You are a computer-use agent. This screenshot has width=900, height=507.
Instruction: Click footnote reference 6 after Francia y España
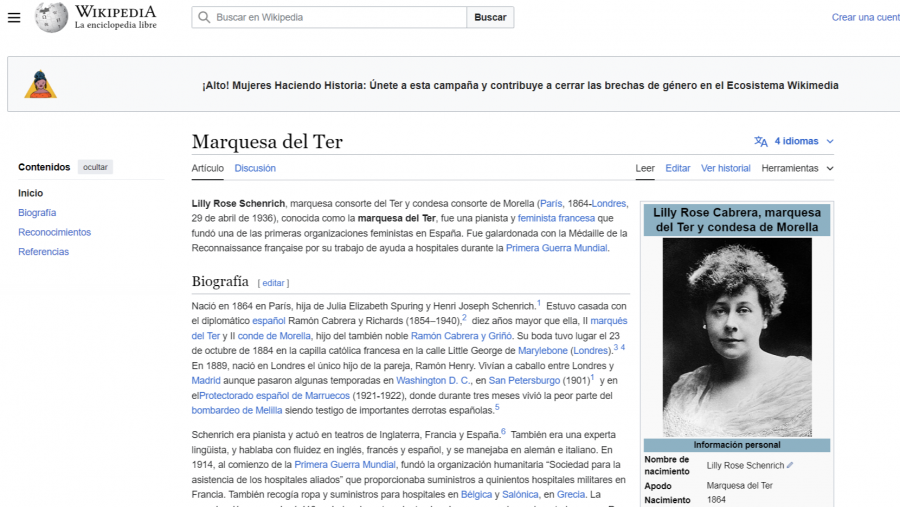503,431
